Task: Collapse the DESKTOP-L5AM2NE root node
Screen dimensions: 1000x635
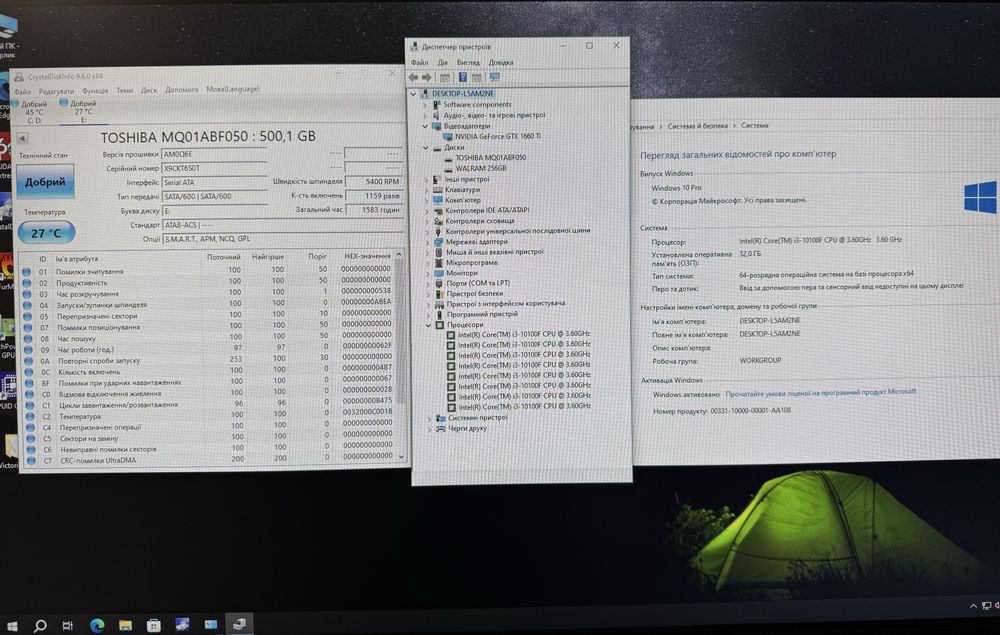Action: coord(413,94)
